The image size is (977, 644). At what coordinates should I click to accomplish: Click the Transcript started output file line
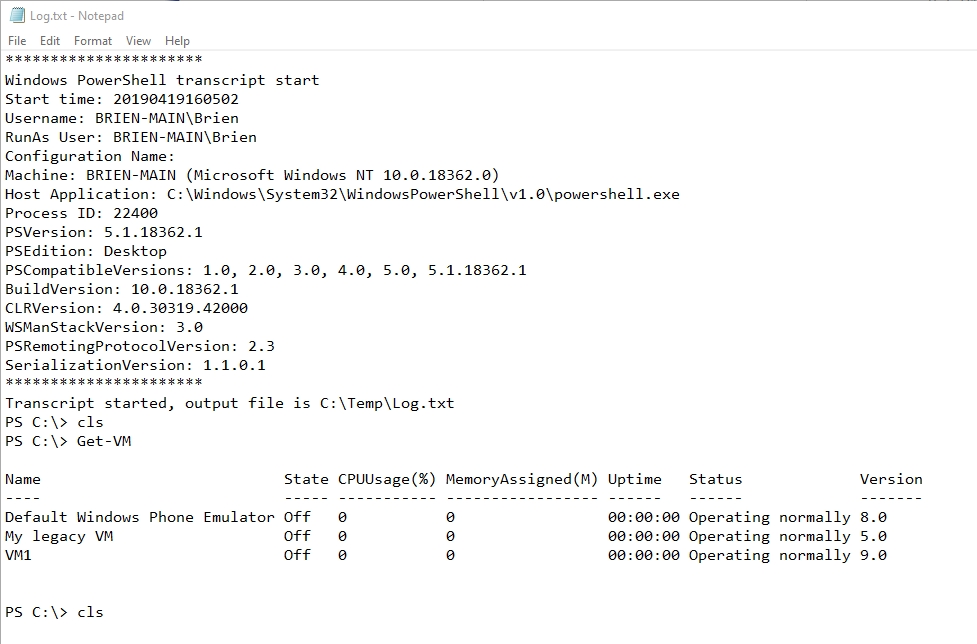pyautogui.click(x=230, y=404)
